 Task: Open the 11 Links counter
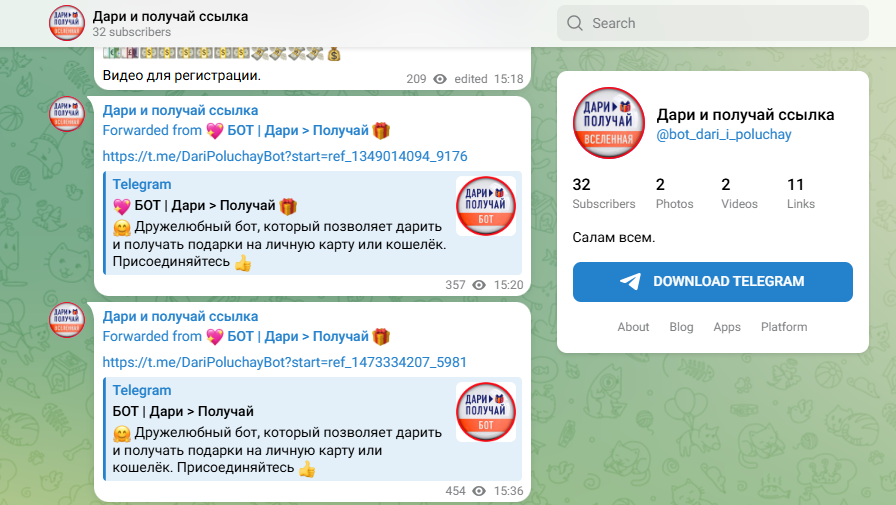tap(801, 194)
